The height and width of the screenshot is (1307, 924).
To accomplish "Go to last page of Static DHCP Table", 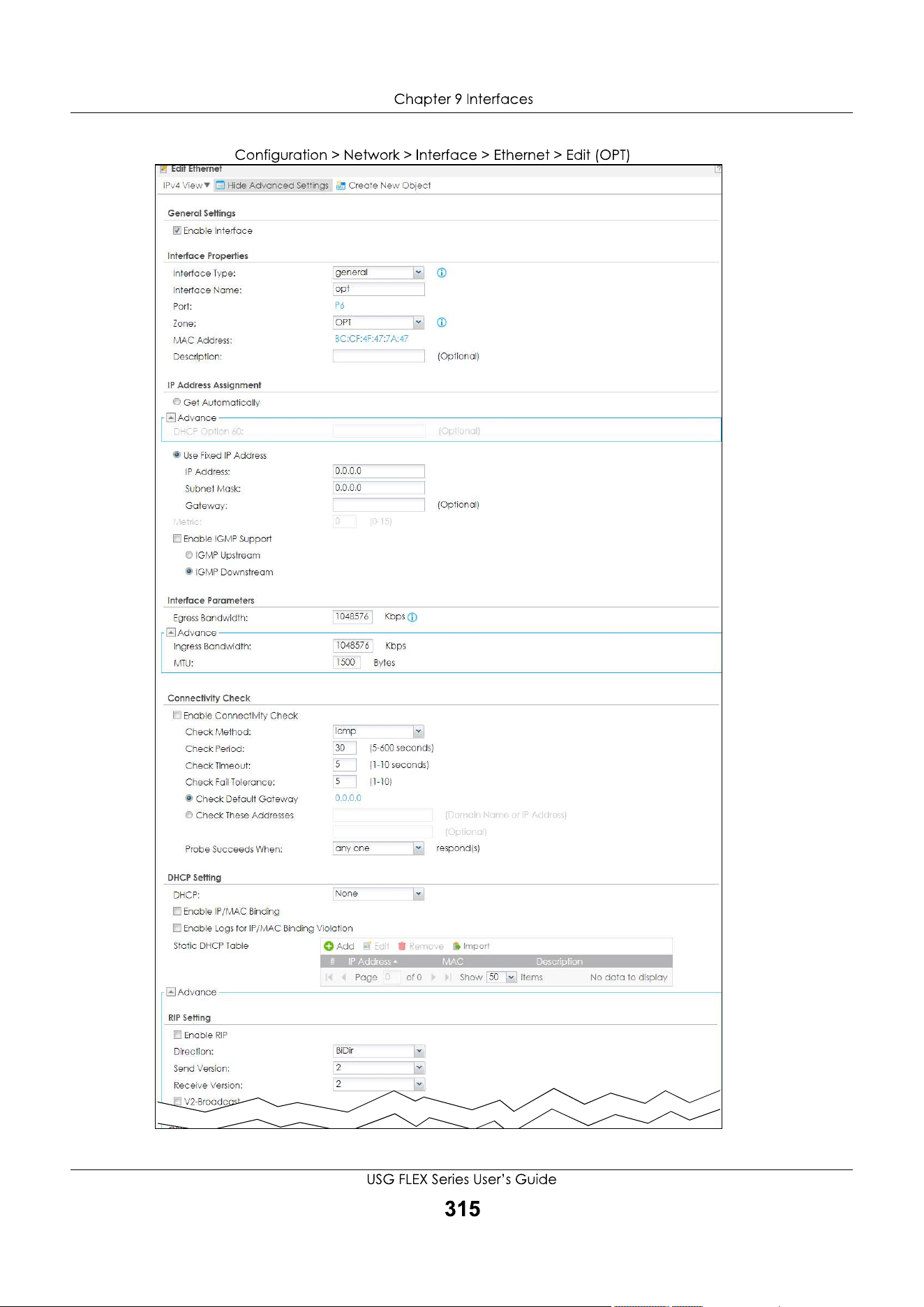I will click(448, 977).
